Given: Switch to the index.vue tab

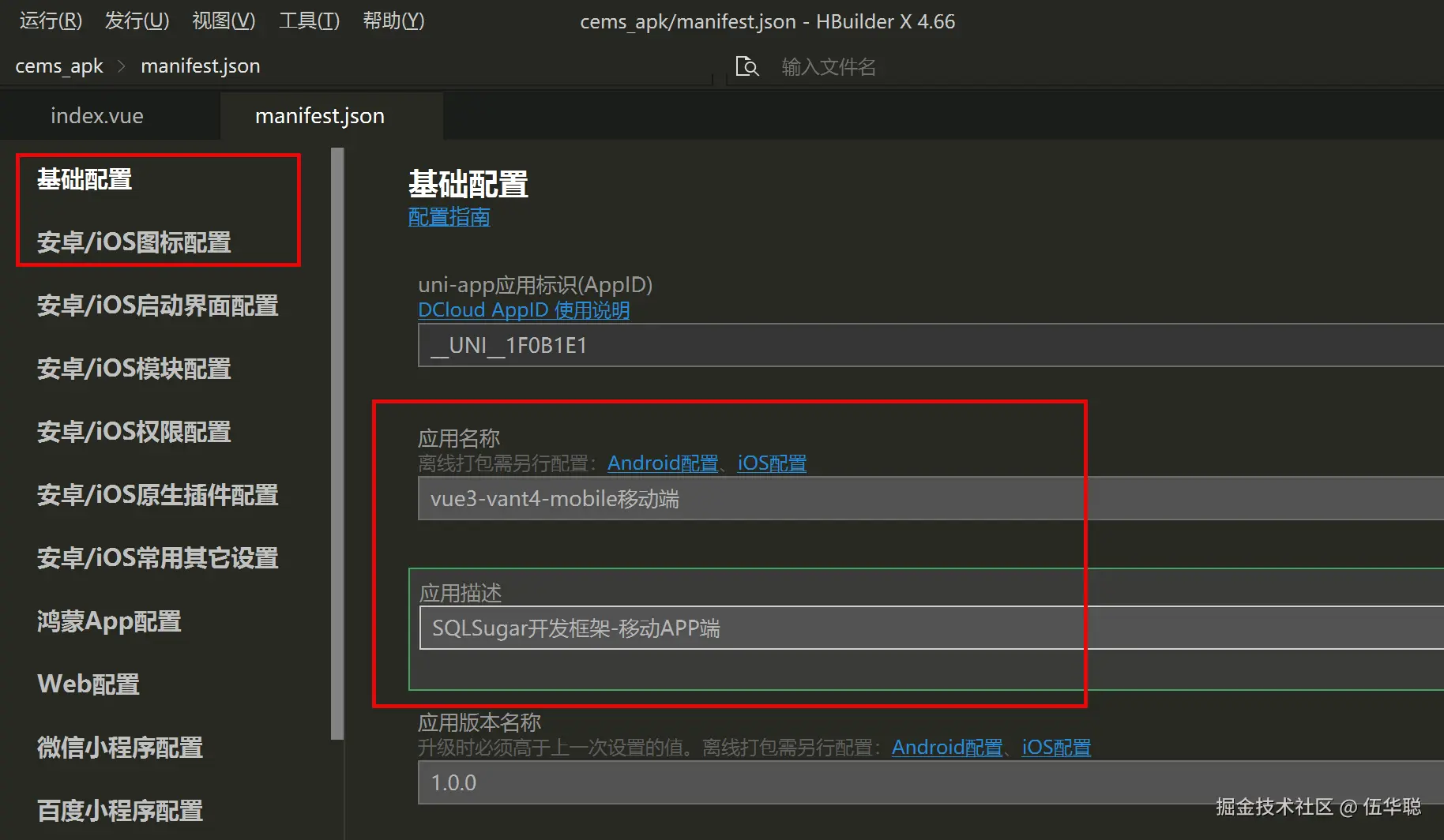Looking at the screenshot, I should click(x=97, y=116).
